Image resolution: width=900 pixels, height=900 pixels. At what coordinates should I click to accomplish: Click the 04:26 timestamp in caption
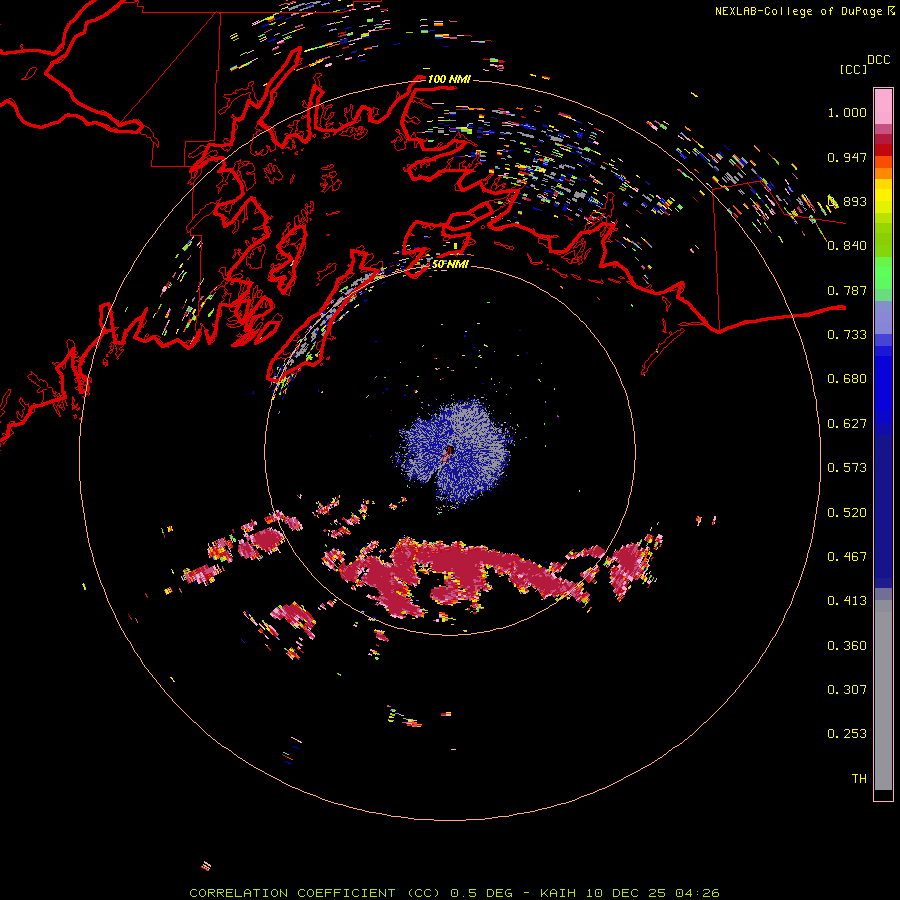tap(697, 893)
